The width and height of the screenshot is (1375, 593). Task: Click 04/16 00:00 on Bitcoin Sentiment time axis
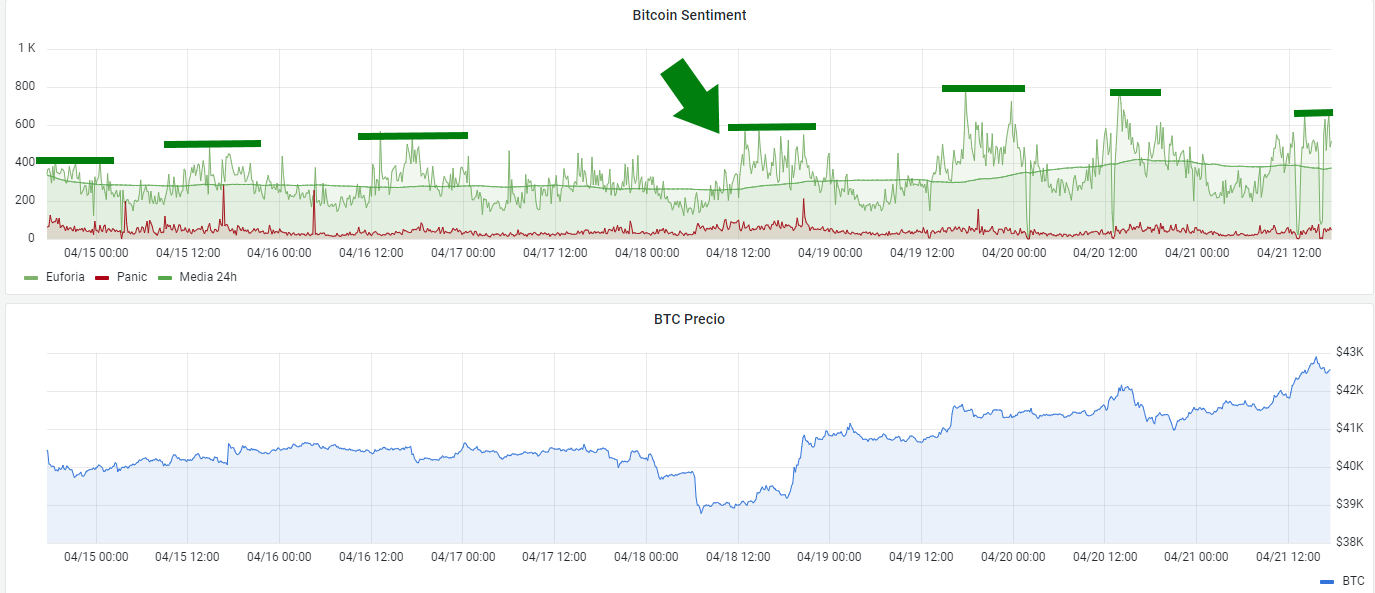(x=279, y=253)
